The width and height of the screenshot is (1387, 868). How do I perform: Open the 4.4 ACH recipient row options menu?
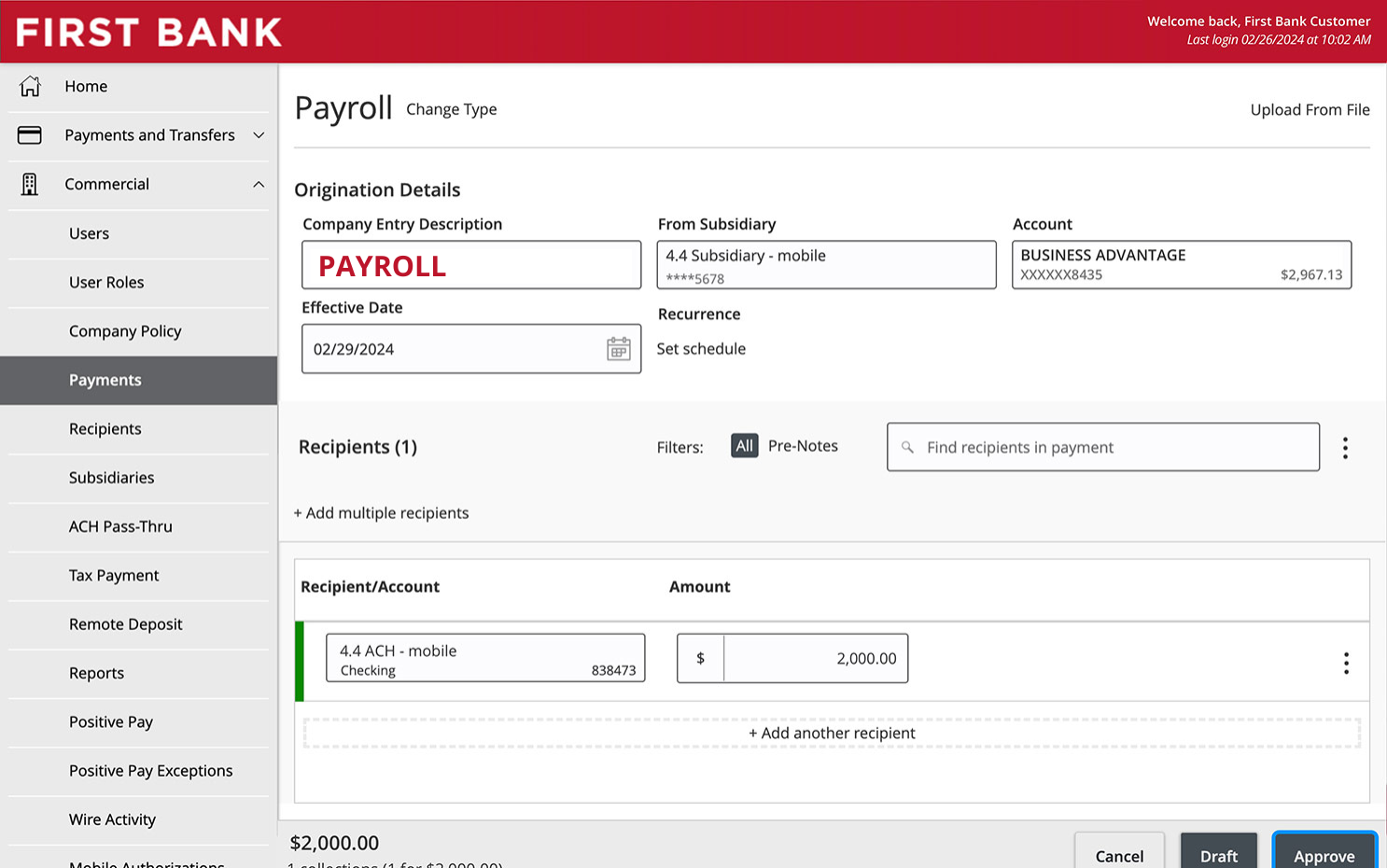[x=1345, y=663]
